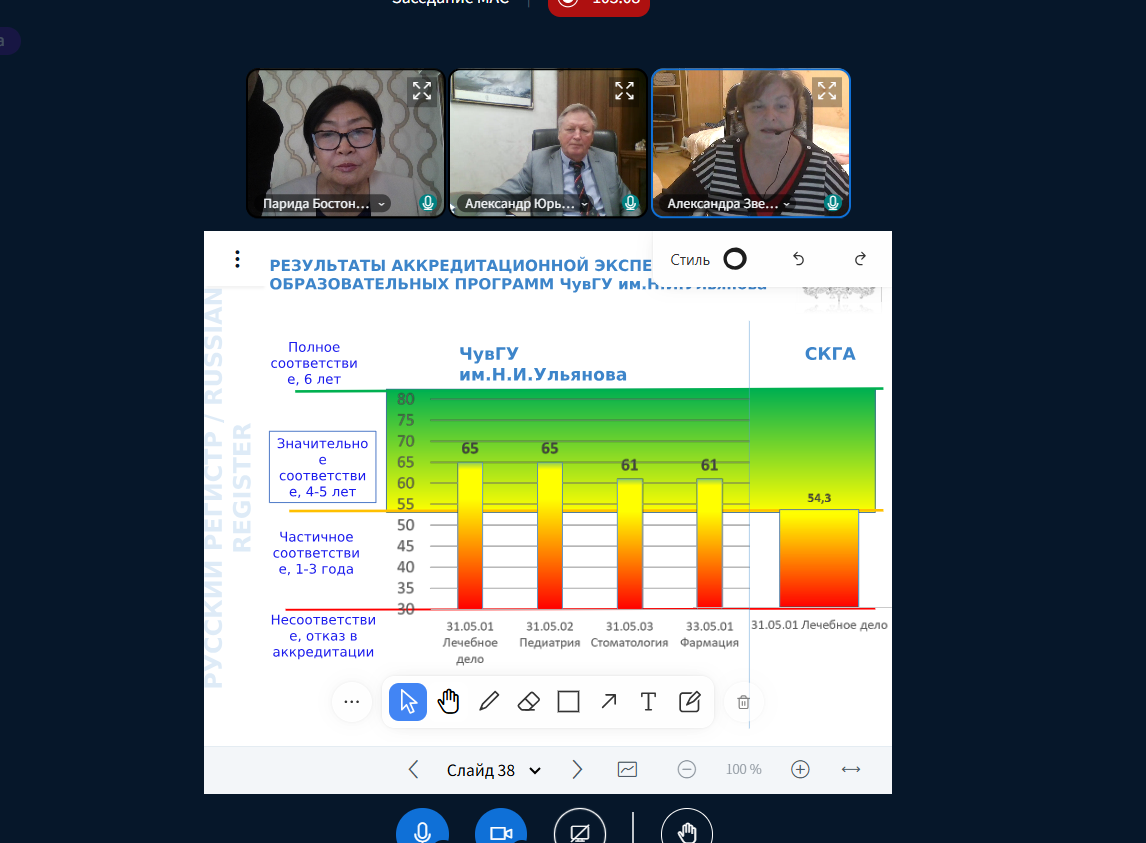This screenshot has width=1146, height=843.
Task: Click Парида Бостон microphone status icon
Action: tap(428, 203)
